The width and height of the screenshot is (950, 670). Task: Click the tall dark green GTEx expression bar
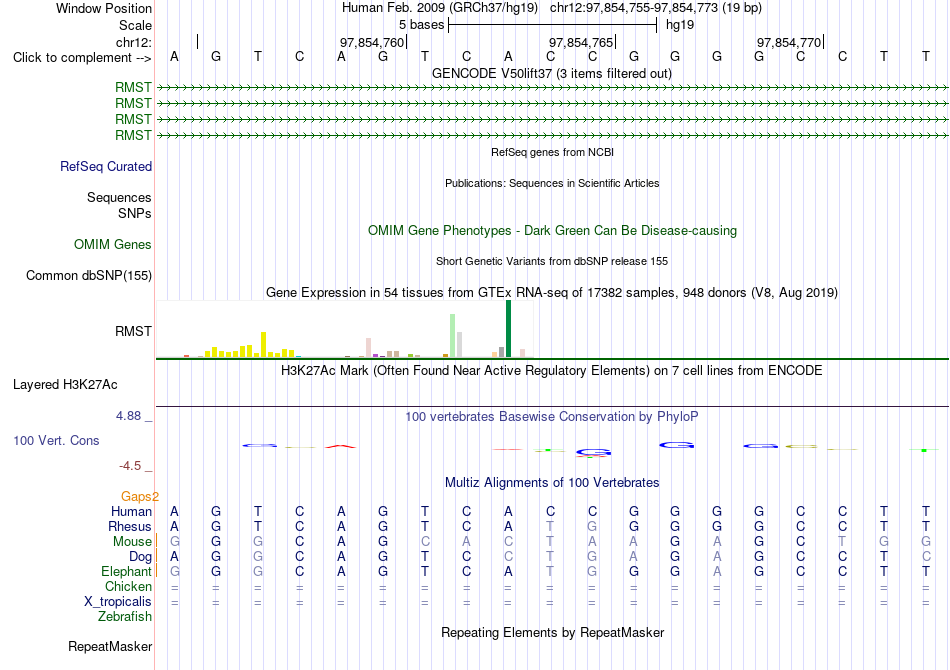point(508,329)
